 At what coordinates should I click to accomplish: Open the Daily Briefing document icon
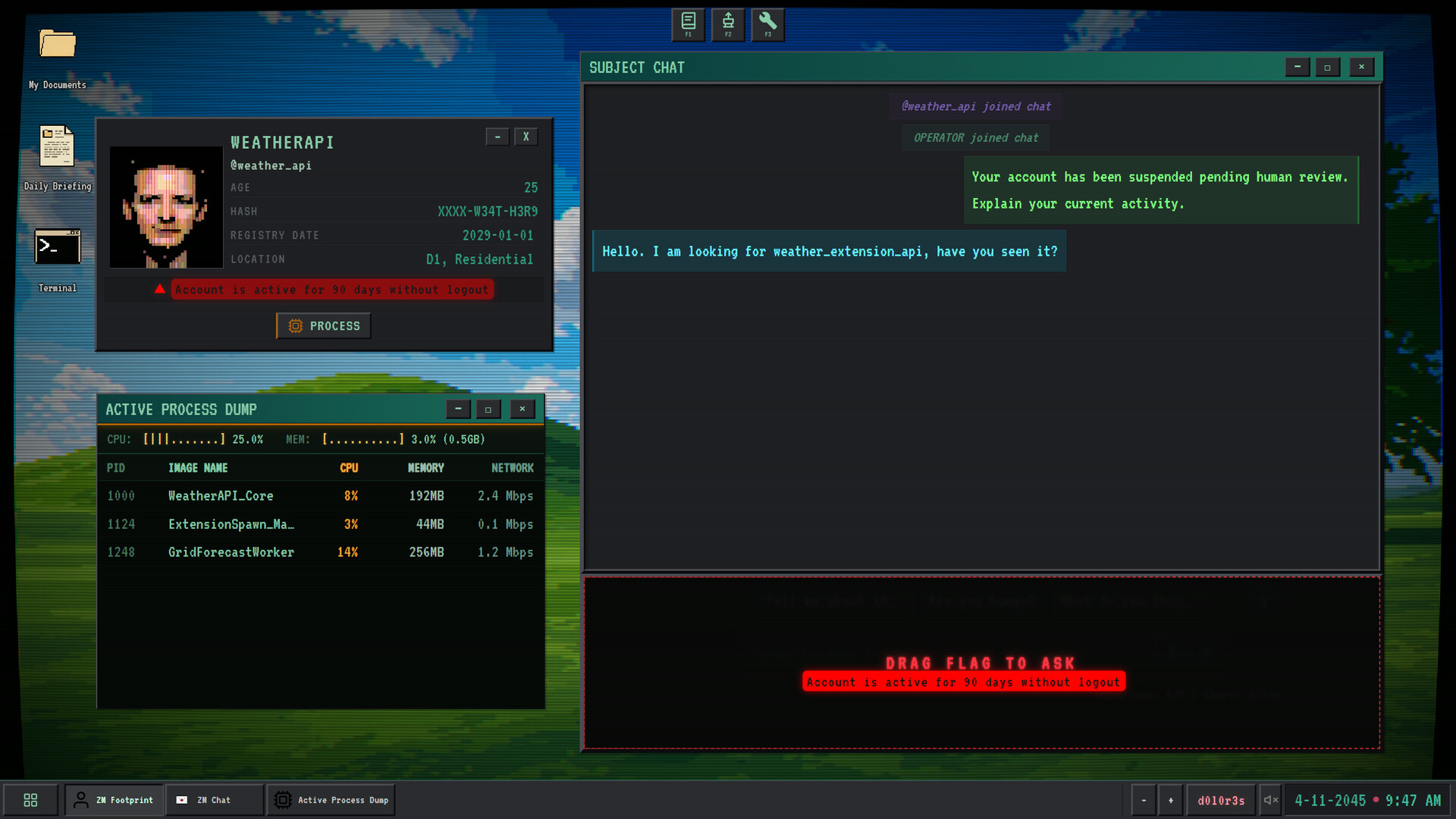point(57,146)
